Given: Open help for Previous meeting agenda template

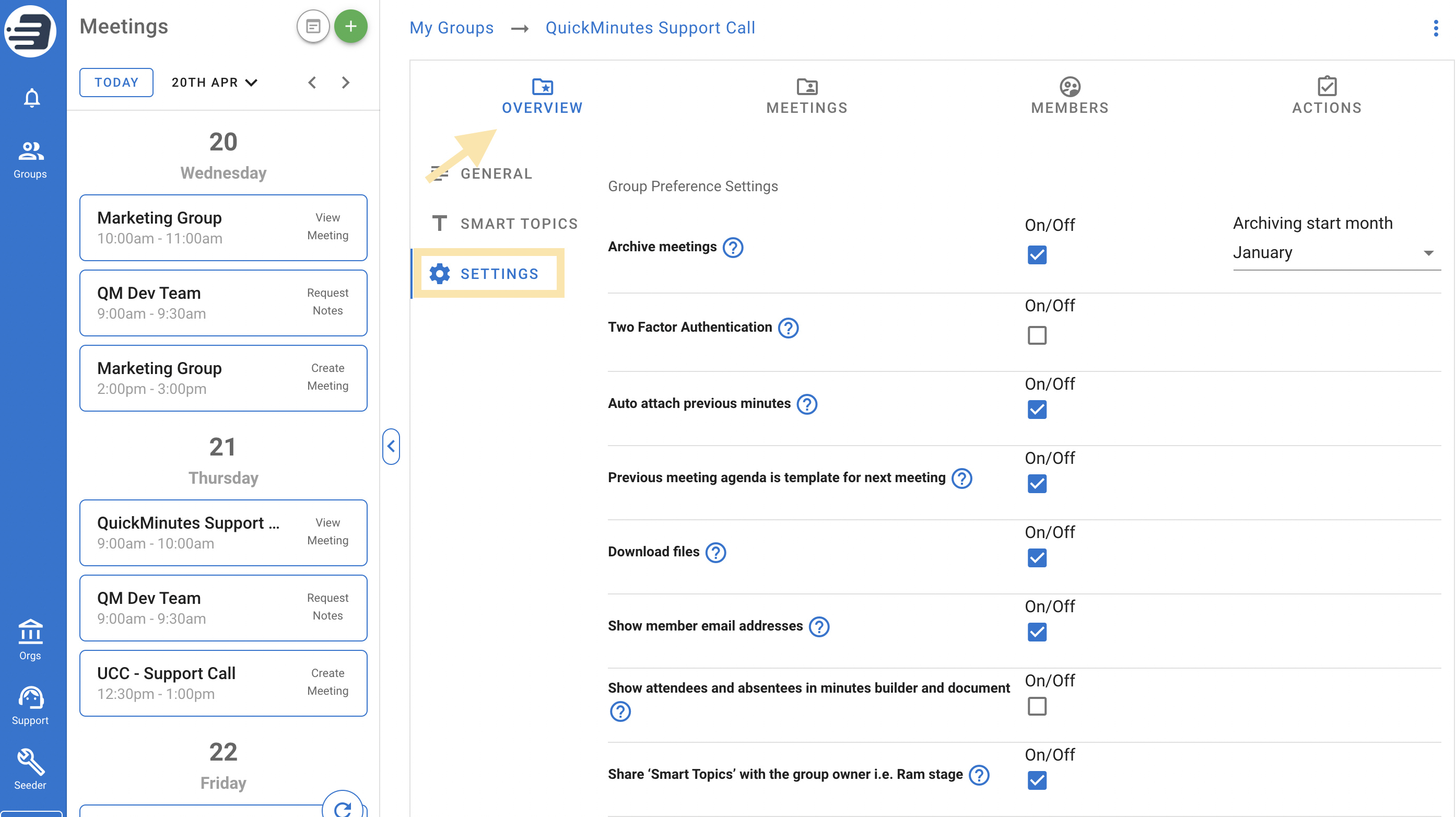Looking at the screenshot, I should 962,478.
